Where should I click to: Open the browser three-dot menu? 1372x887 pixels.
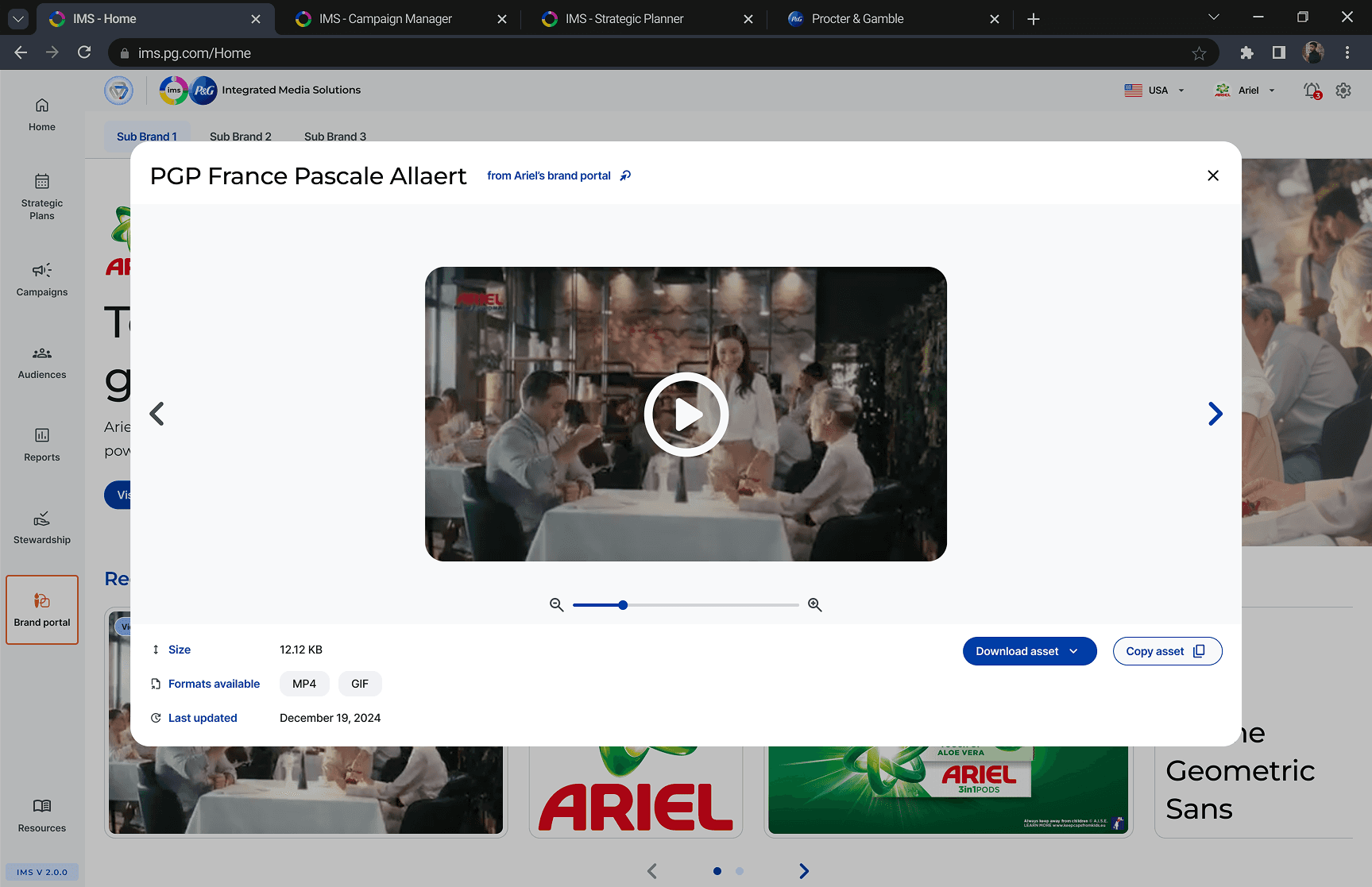1347,53
